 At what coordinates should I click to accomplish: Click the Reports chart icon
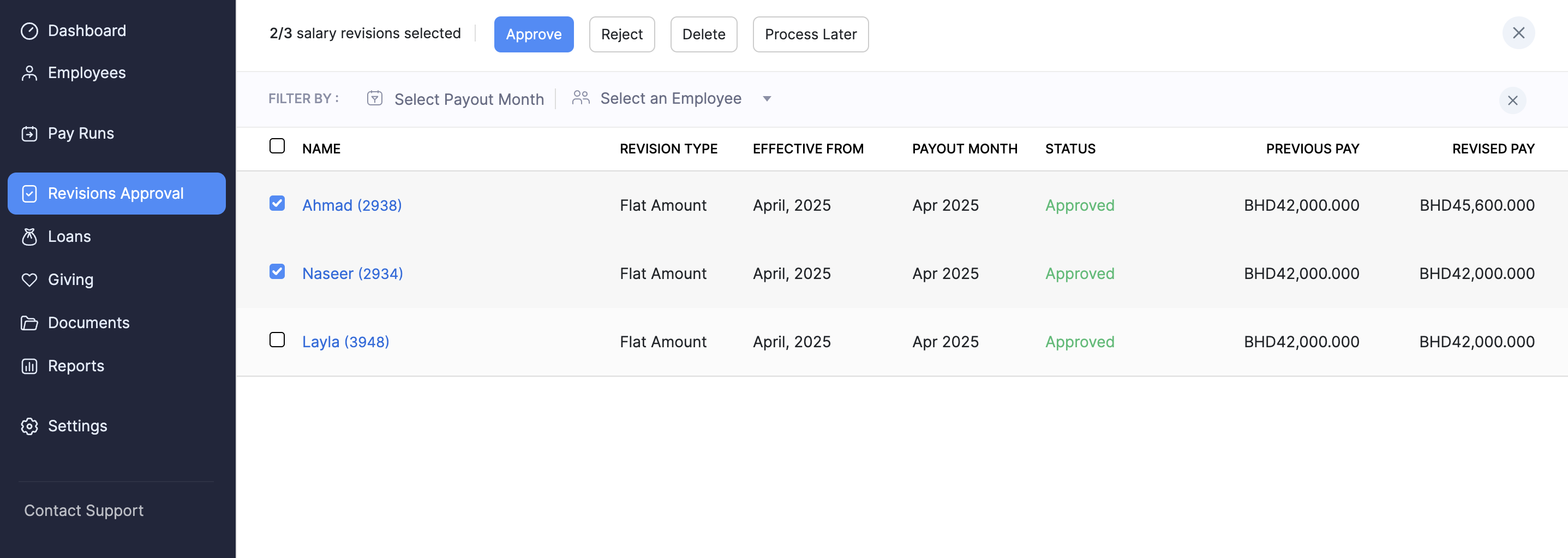click(x=29, y=366)
